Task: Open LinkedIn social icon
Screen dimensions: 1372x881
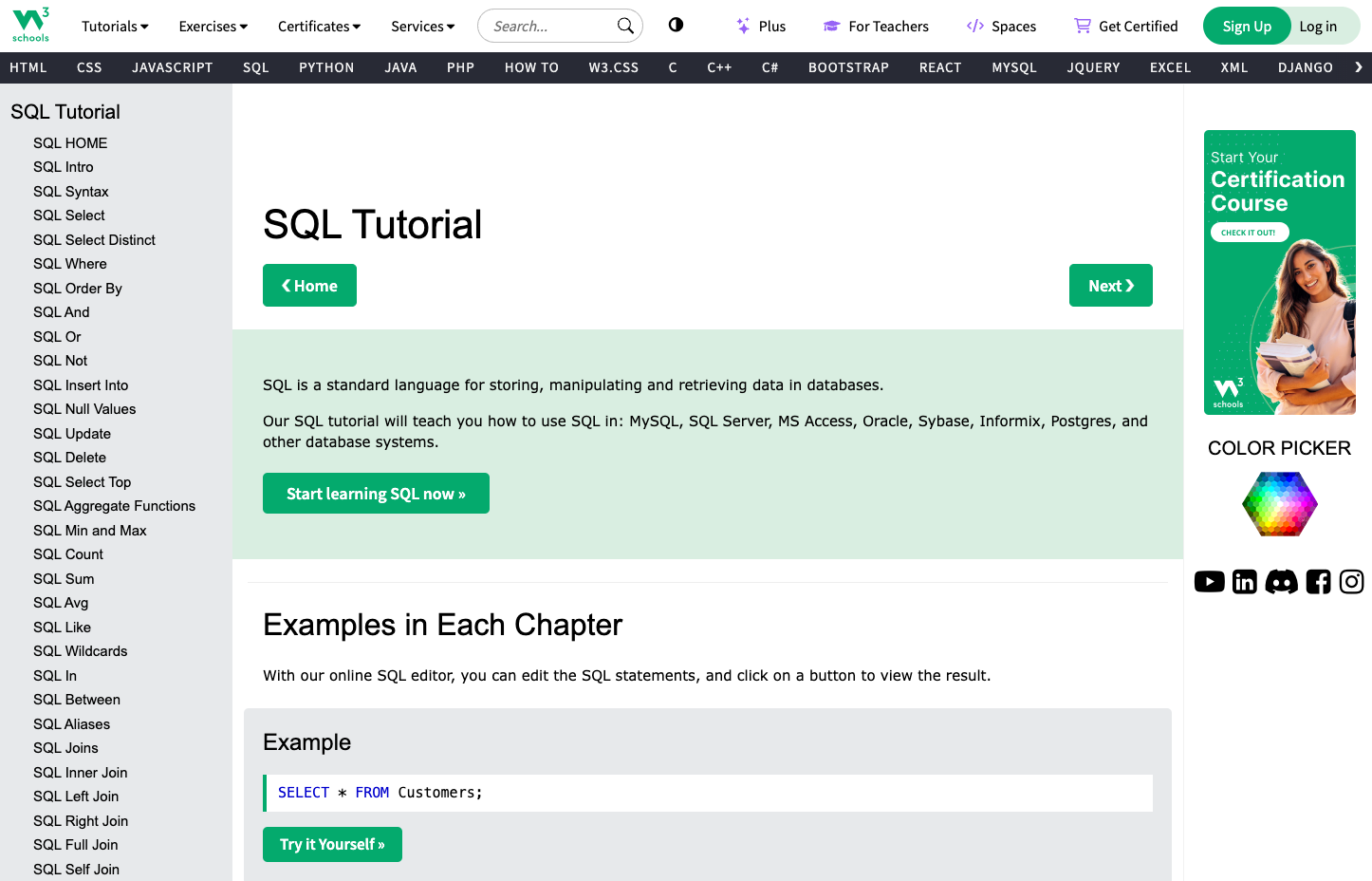Action: coord(1244,581)
